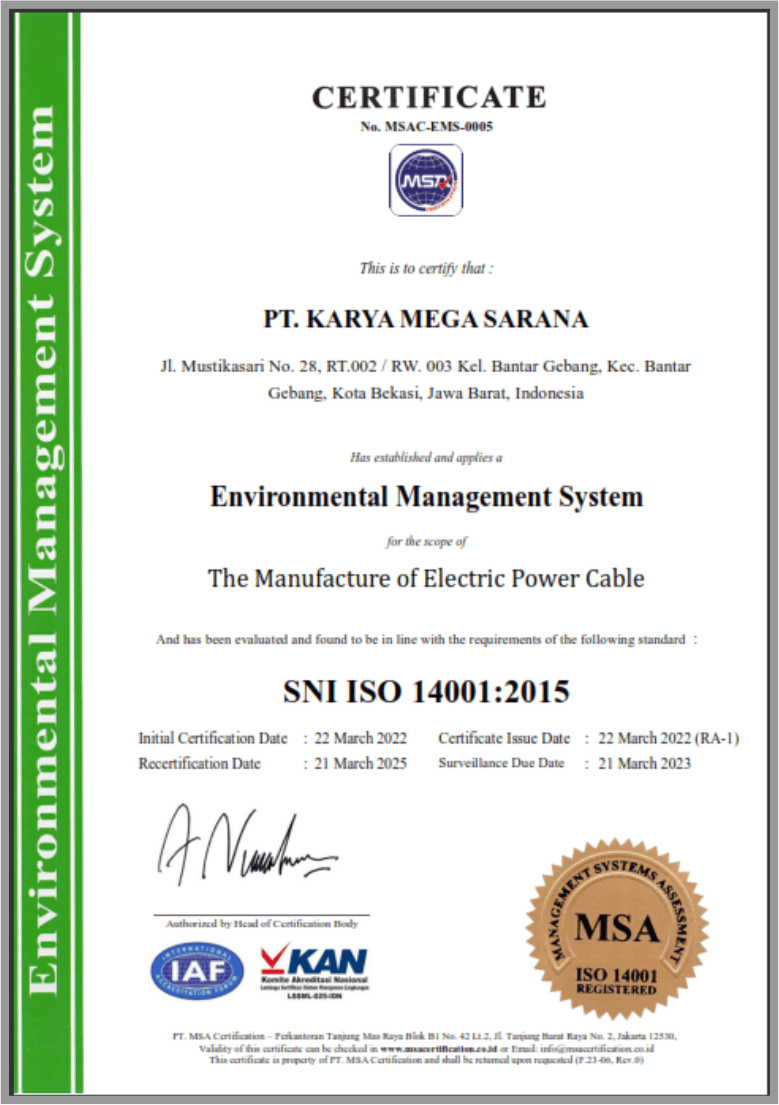The image size is (779, 1105).
Task: Click the handwritten signature above the authorization line
Action: [x=247, y=844]
